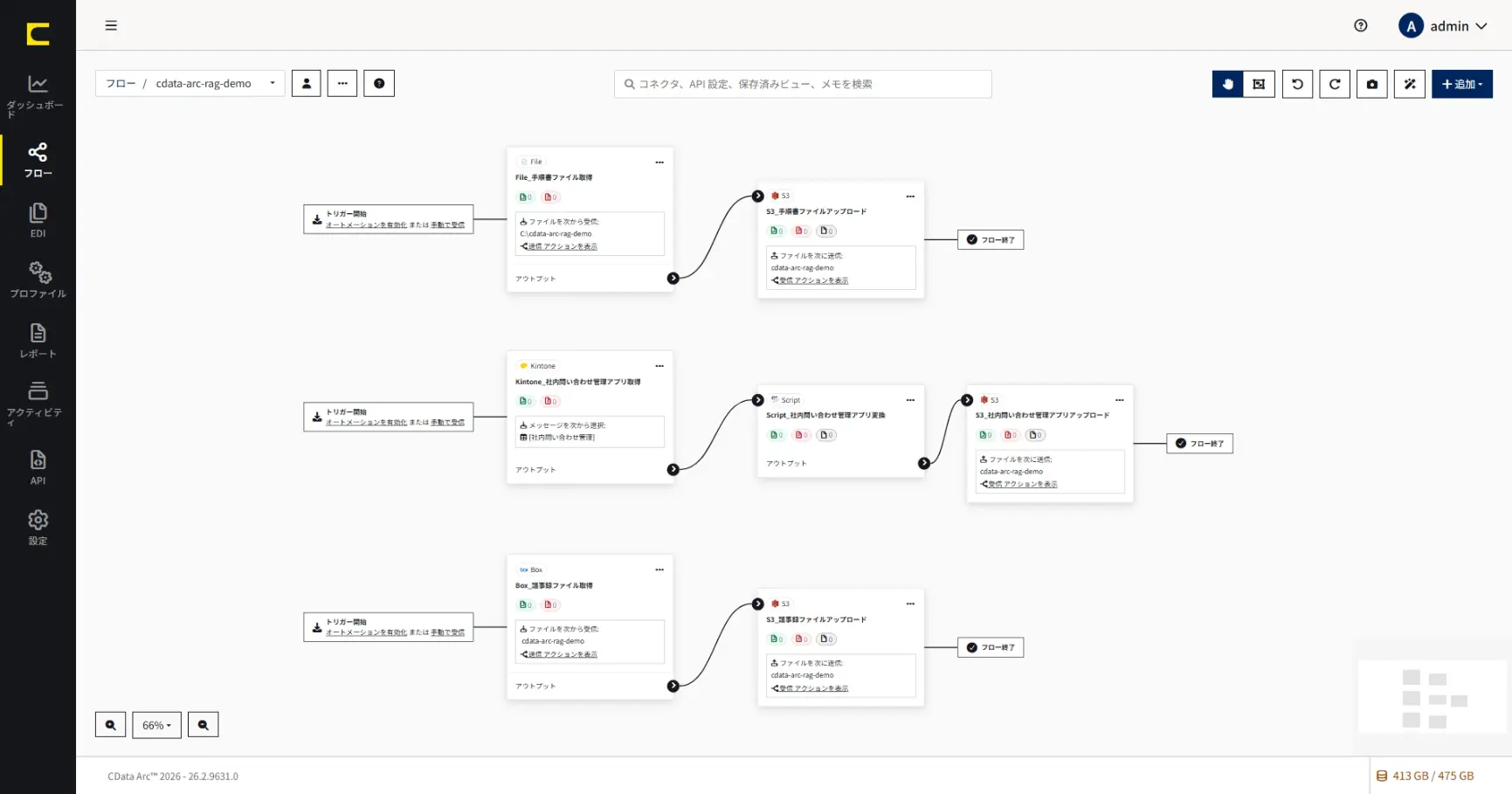This screenshot has height=794, width=1512.
Task: Open Kintone connector ellipsis menu
Action: pyautogui.click(x=659, y=366)
